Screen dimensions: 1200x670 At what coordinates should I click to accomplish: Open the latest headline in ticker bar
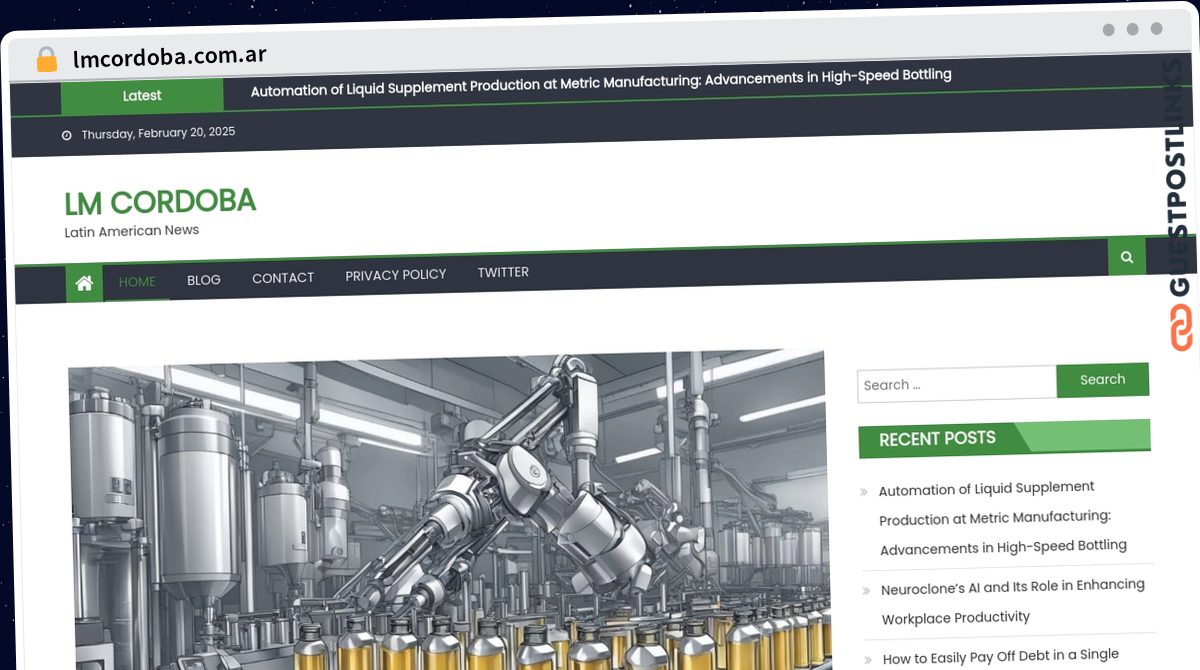click(x=600, y=82)
